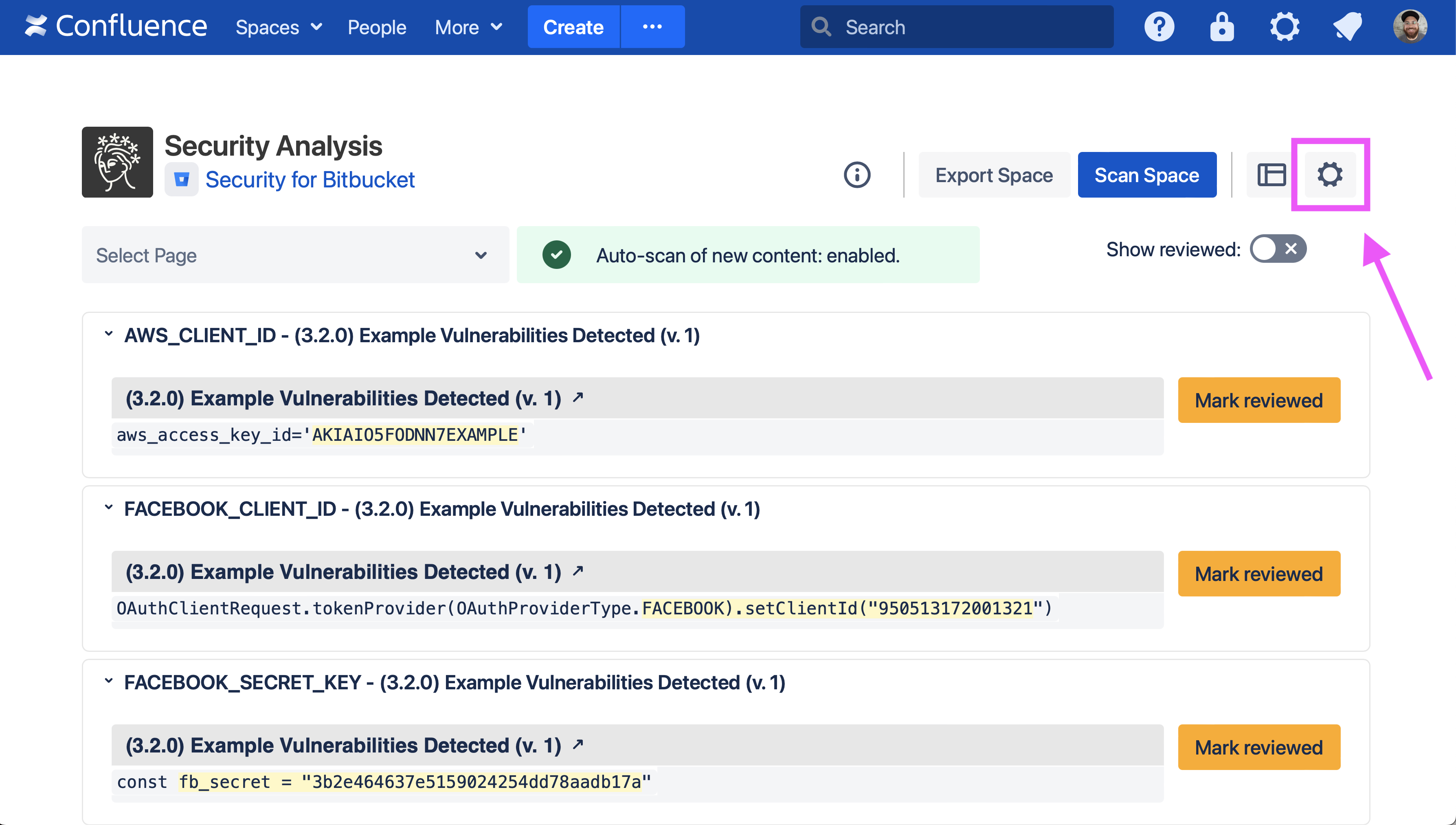Collapse the FACEBOOK_SECRET_KEY section
The height and width of the screenshot is (825, 1456).
(x=109, y=681)
